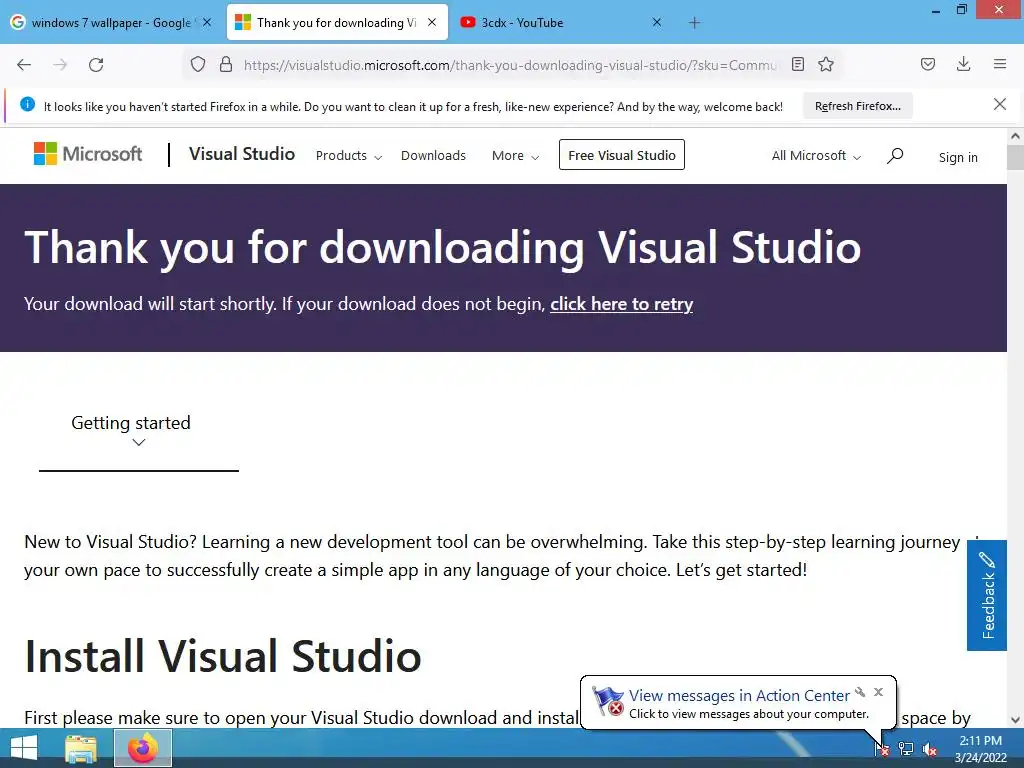This screenshot has height=768, width=1024.
Task: Close the windows 7 wallpaper Google tab
Action: (207, 22)
